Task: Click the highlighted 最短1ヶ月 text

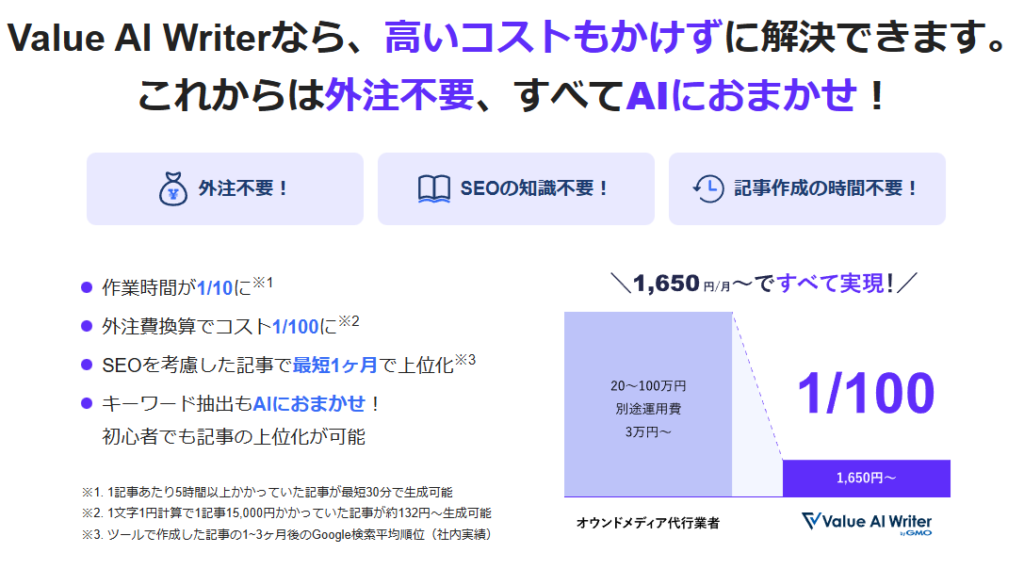Action: pos(335,366)
